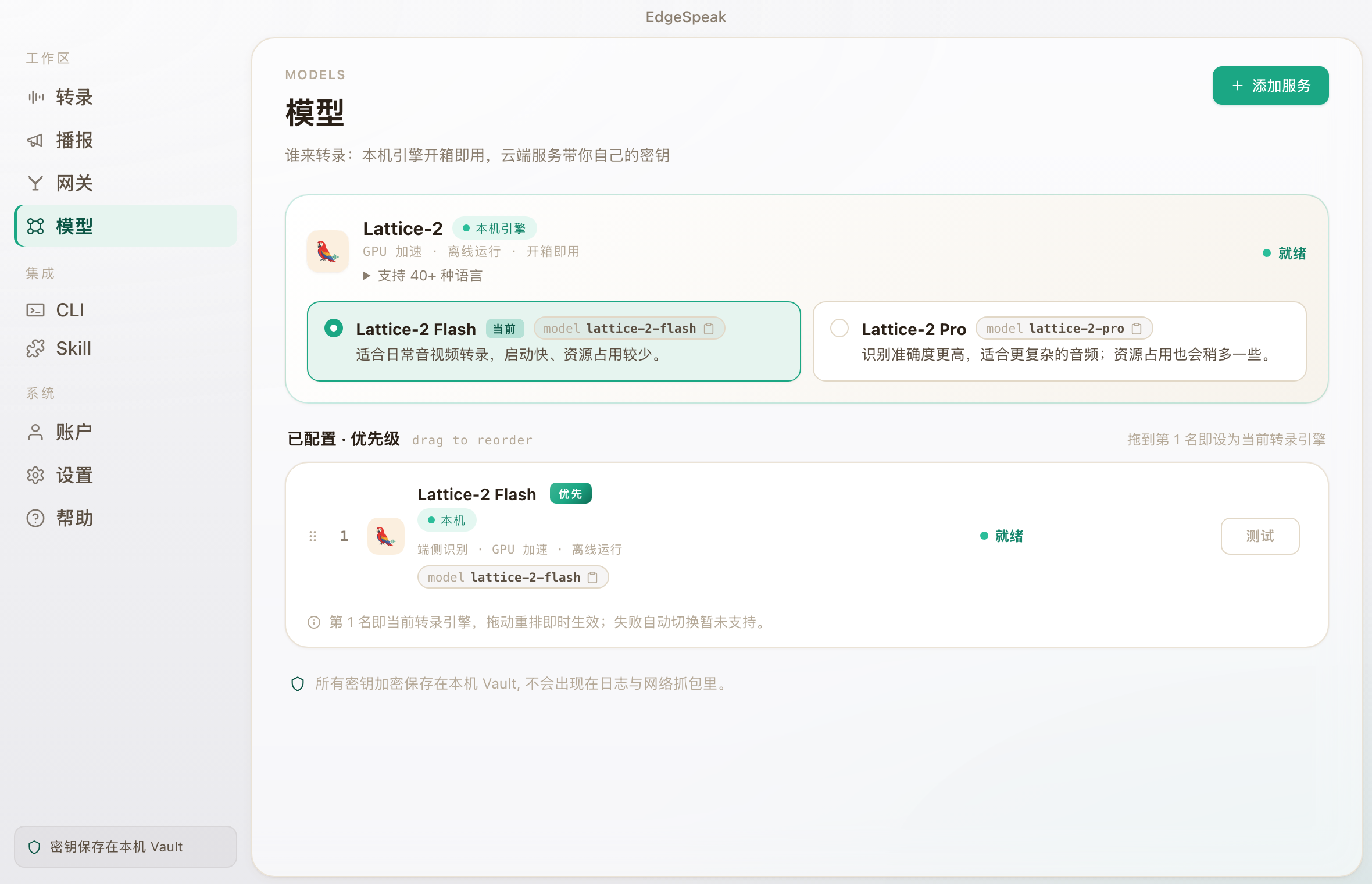Open 设置 in the sidebar
The image size is (1372, 884).
(126, 475)
